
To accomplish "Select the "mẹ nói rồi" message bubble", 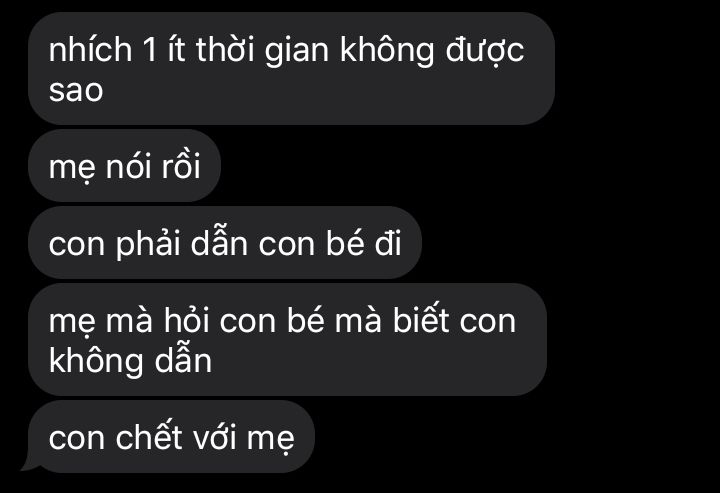I will (124, 166).
